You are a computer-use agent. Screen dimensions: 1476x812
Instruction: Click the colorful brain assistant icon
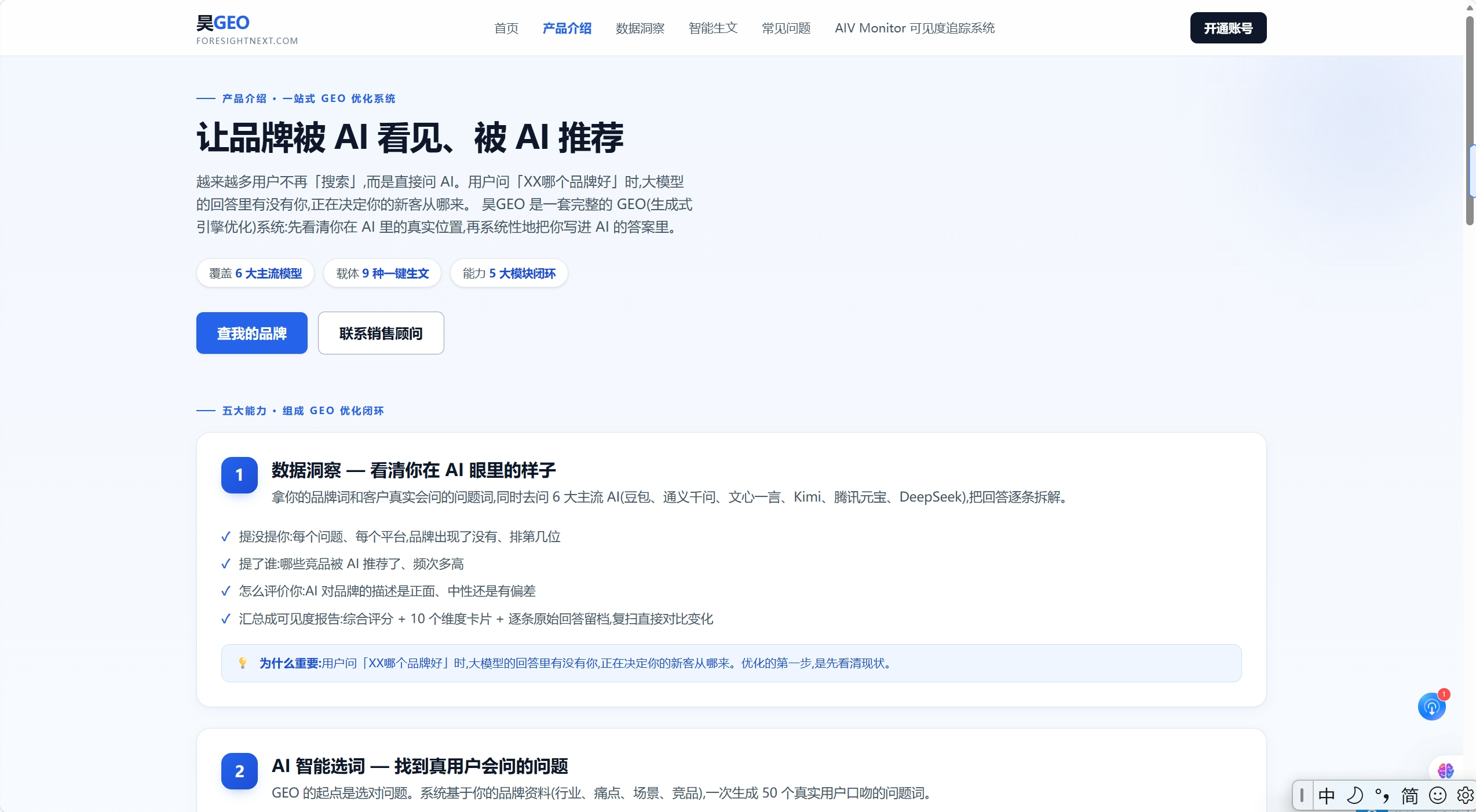(1445, 770)
